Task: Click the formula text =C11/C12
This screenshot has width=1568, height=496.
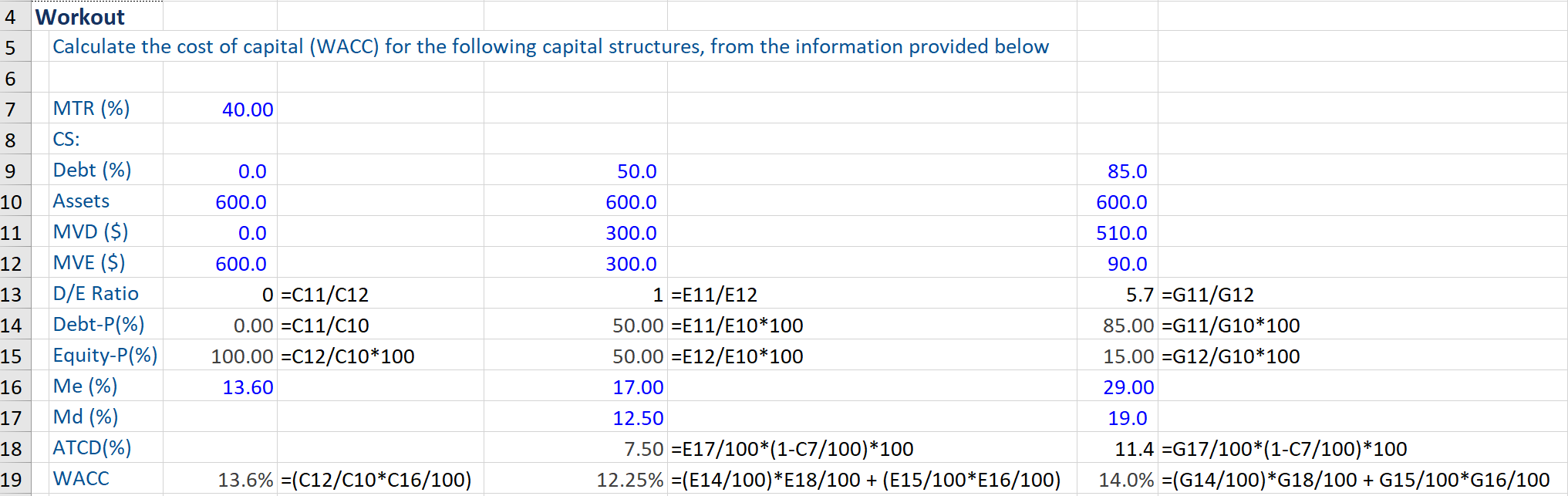Action: click(x=325, y=295)
